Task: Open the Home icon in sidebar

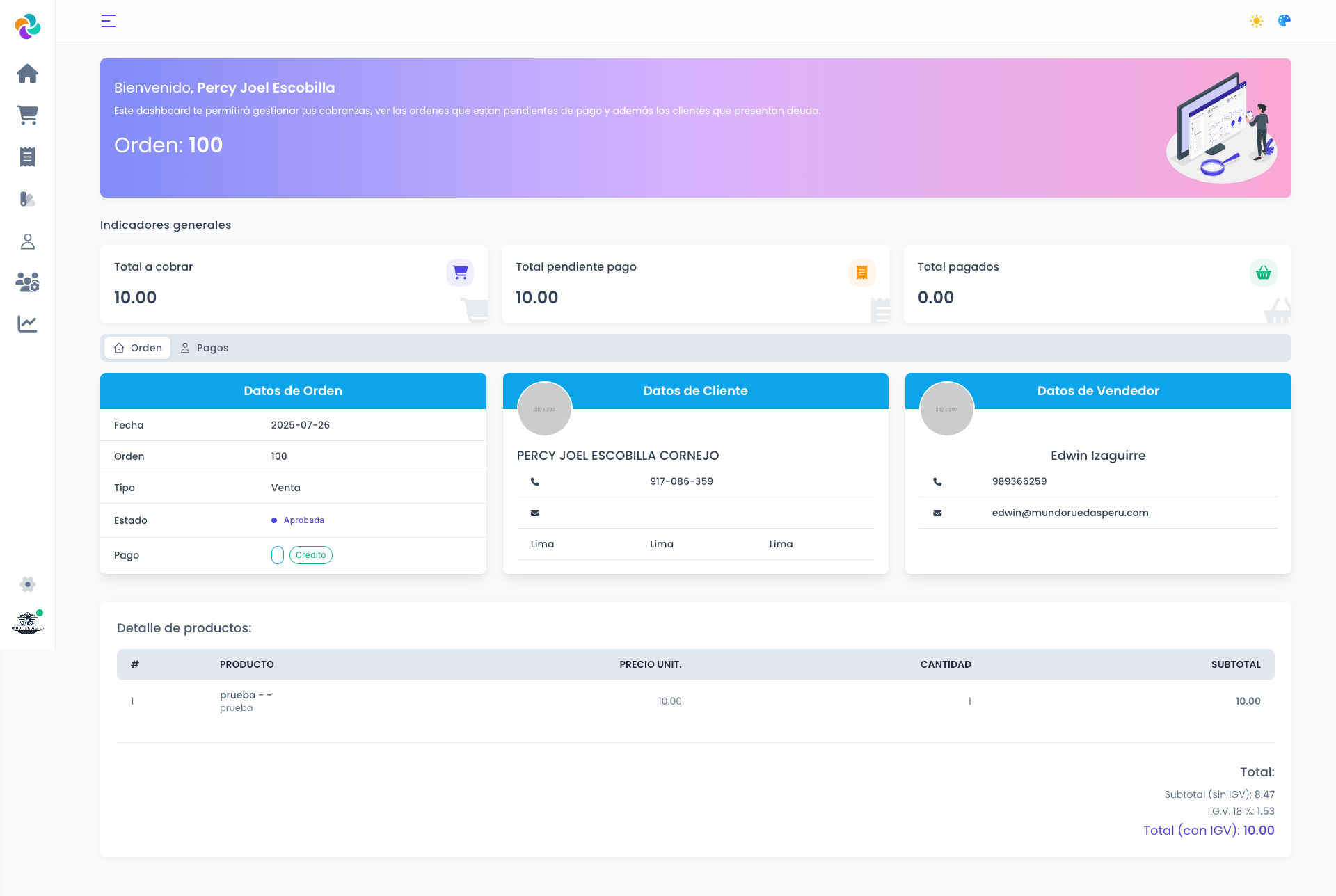Action: (x=27, y=74)
